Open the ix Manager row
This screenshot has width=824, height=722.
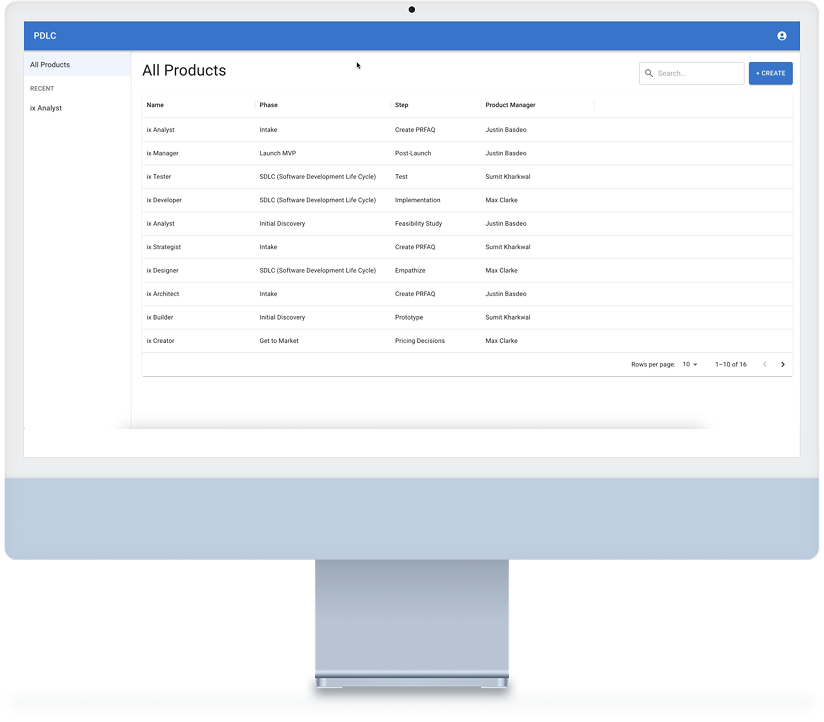(467, 153)
